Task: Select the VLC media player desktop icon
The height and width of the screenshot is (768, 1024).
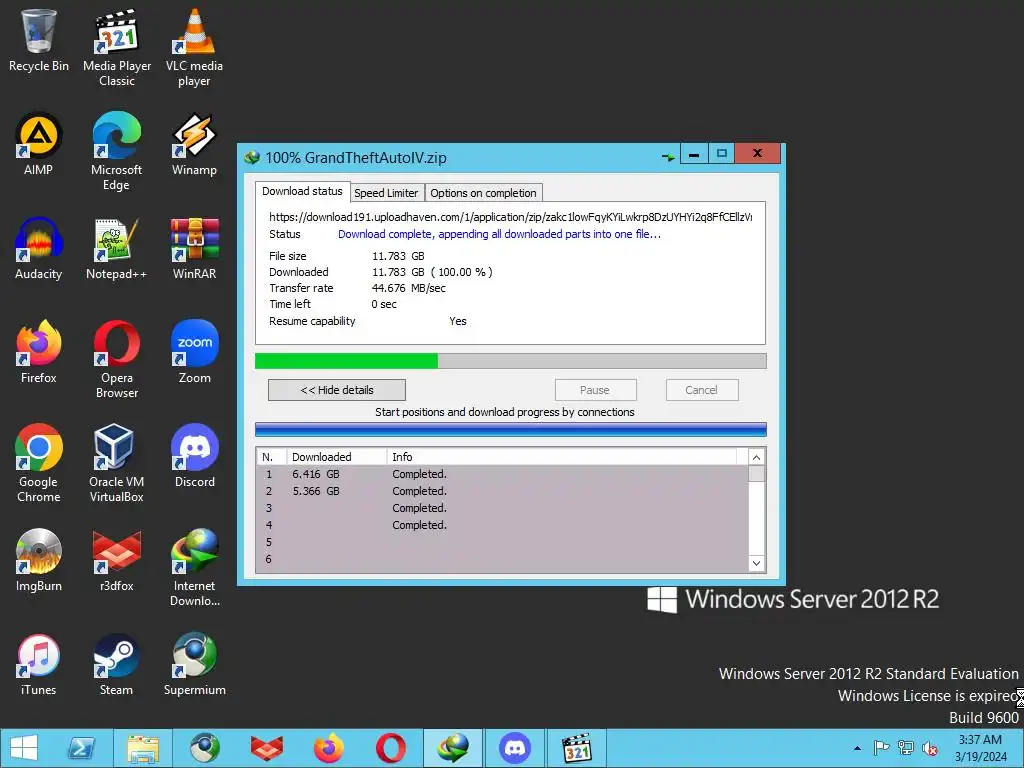Action: click(x=194, y=47)
